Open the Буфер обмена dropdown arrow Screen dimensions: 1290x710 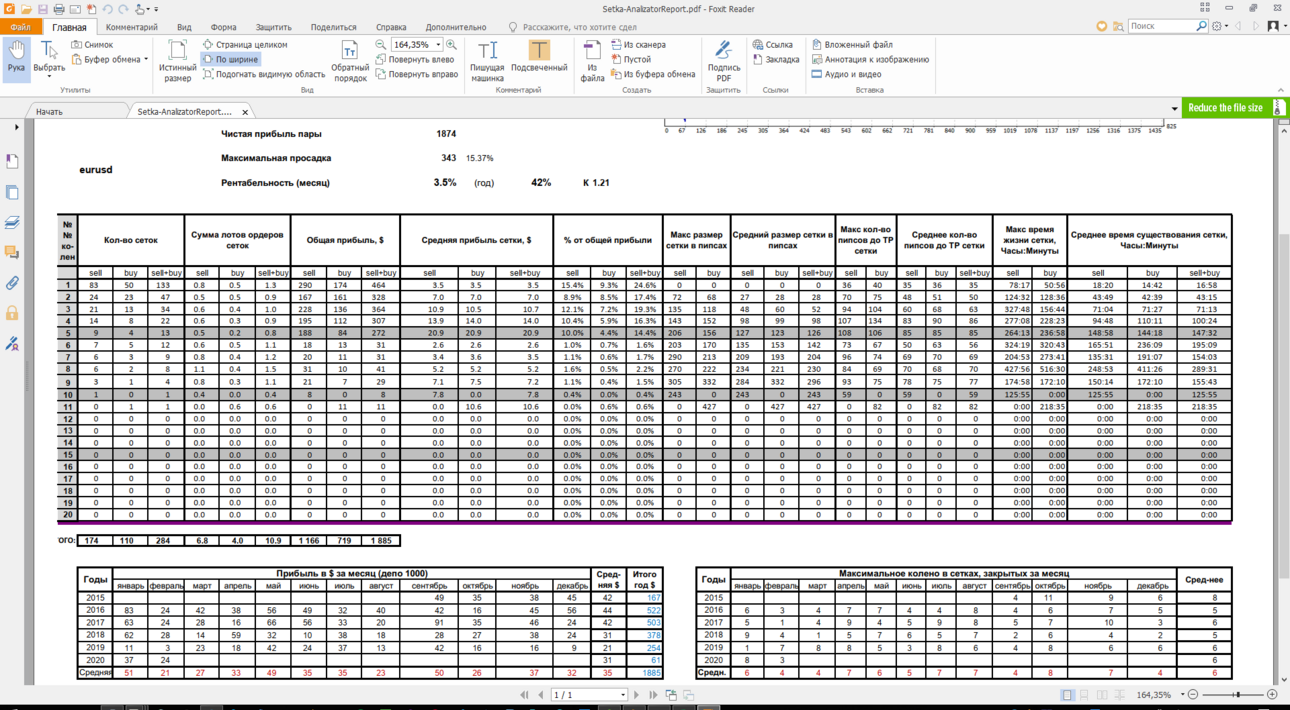146,60
